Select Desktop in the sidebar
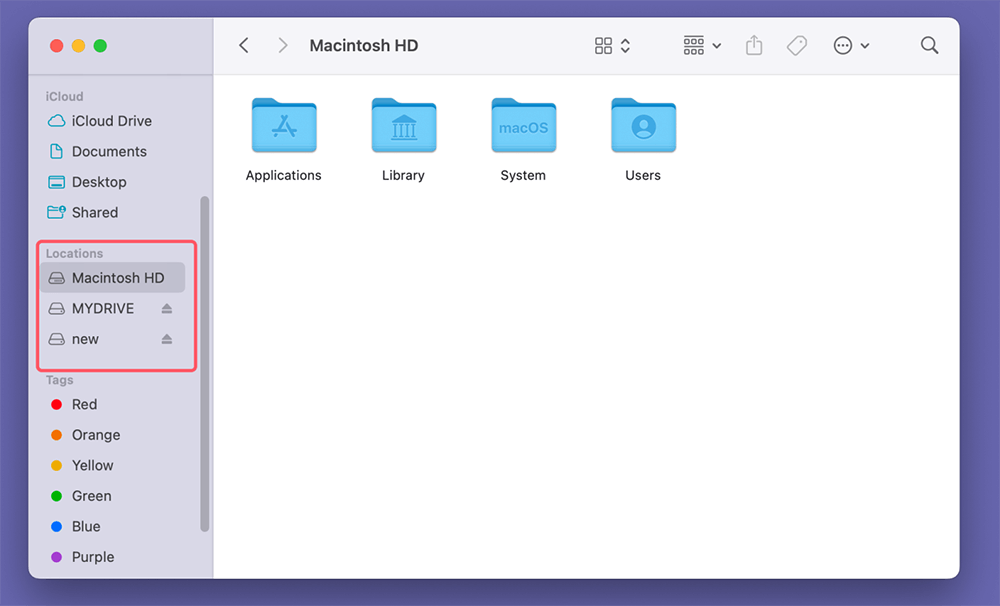Viewport: 1000px width, 606px height. pos(113,182)
